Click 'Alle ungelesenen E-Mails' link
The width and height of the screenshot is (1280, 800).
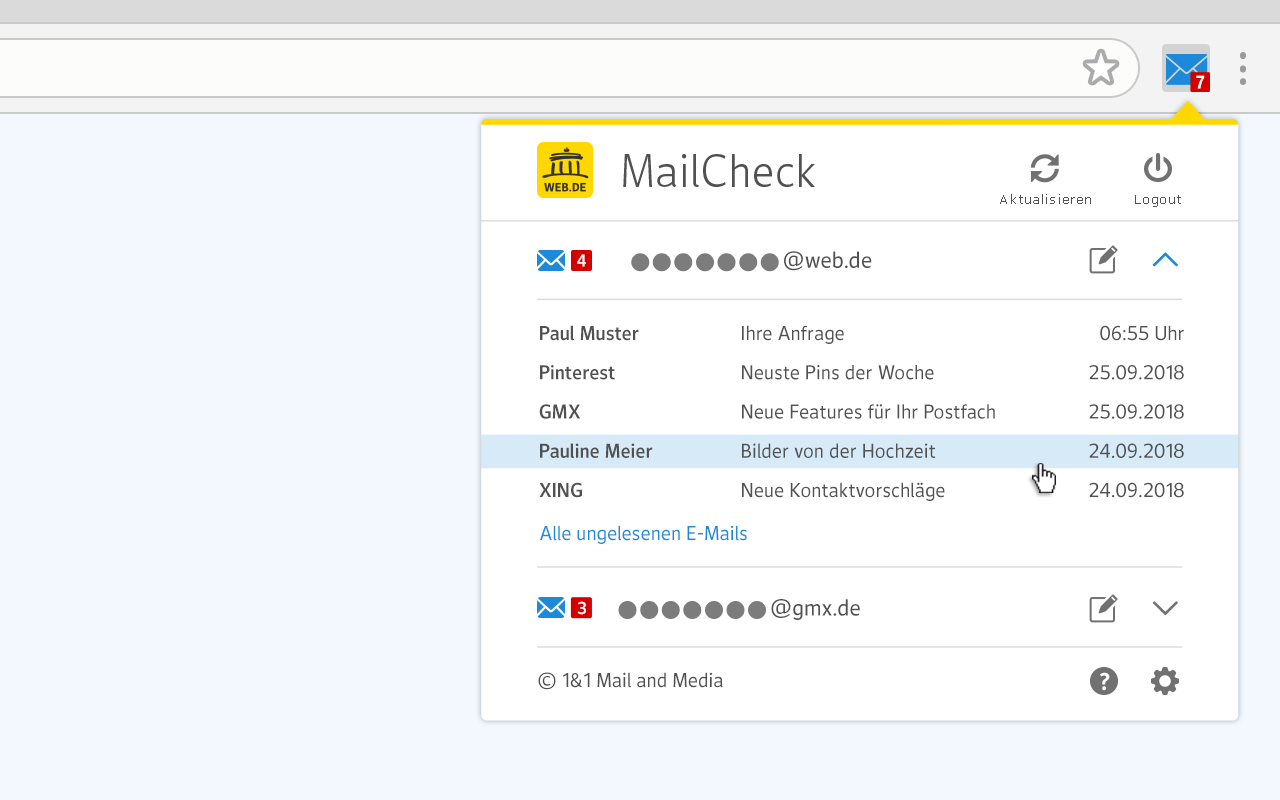[x=643, y=533]
